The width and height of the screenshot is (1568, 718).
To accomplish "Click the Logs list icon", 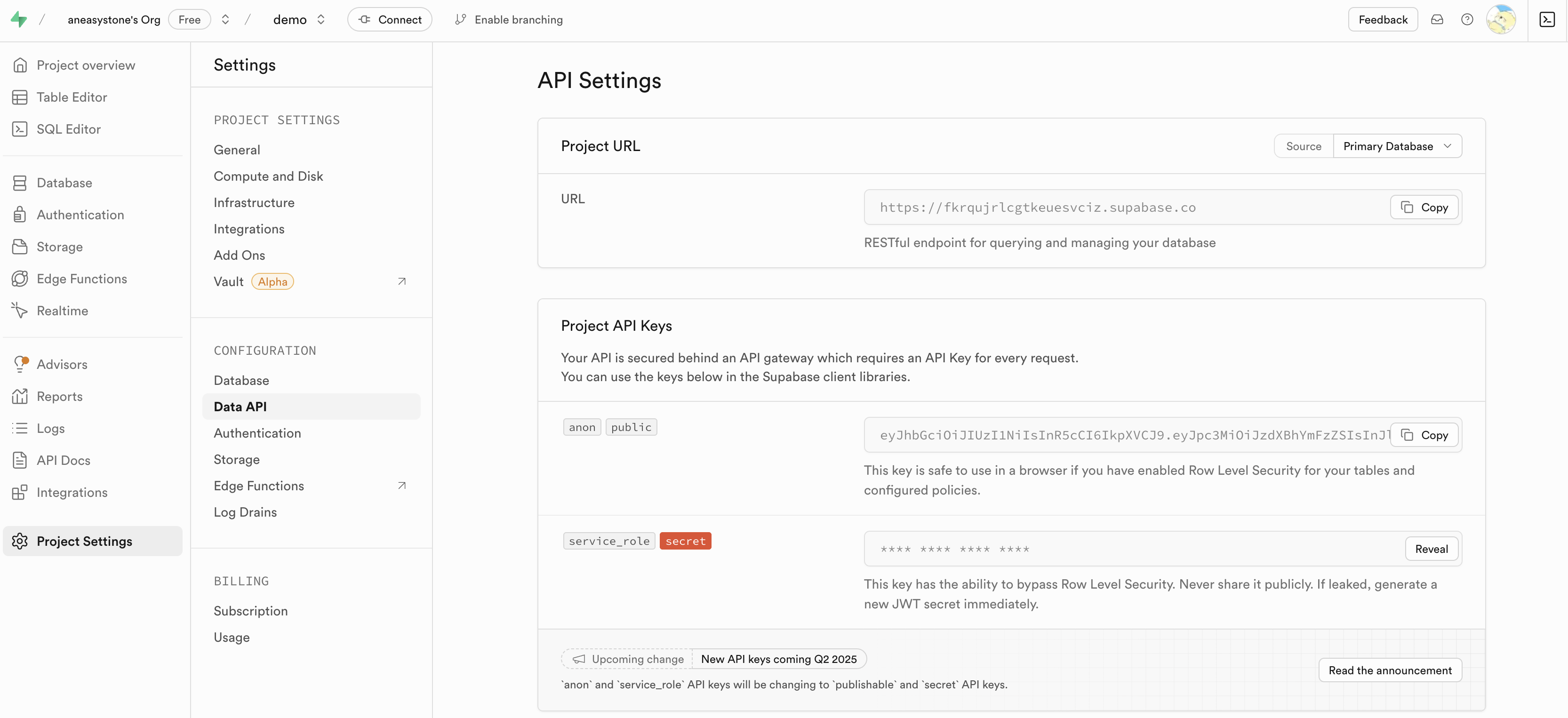I will tap(20, 428).
